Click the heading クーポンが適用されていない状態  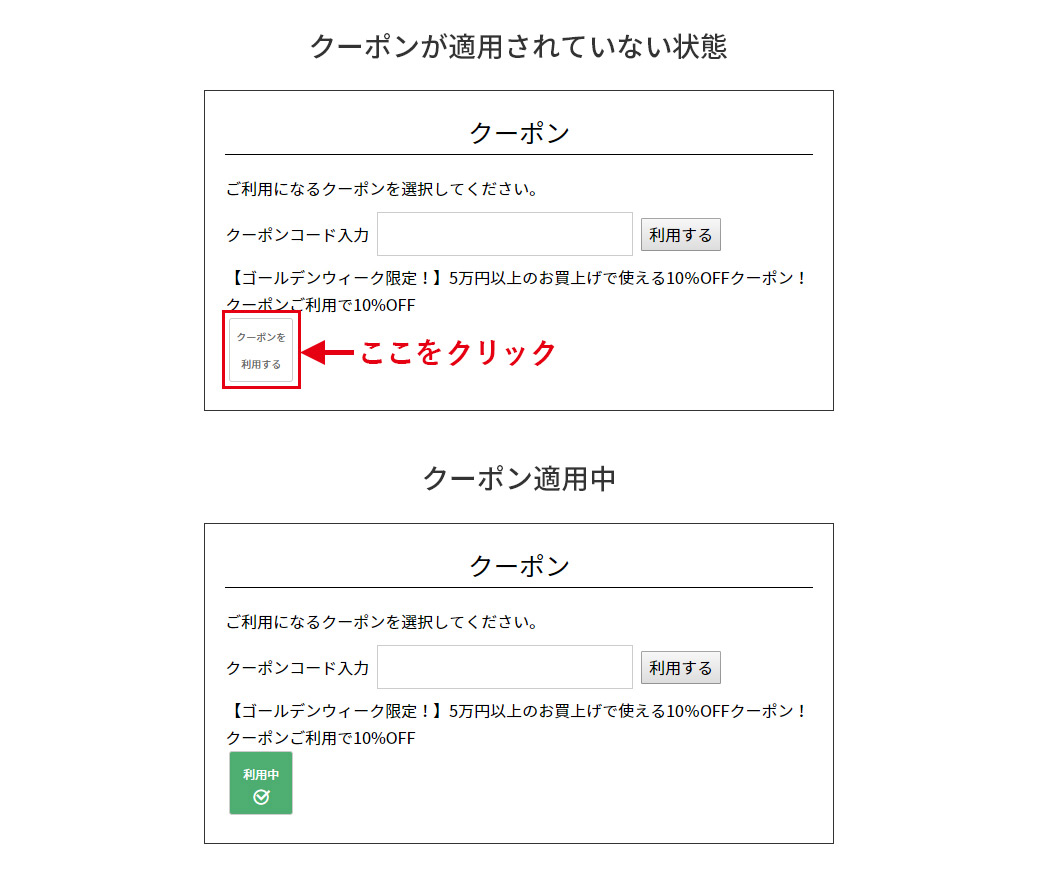pyautogui.click(x=518, y=46)
